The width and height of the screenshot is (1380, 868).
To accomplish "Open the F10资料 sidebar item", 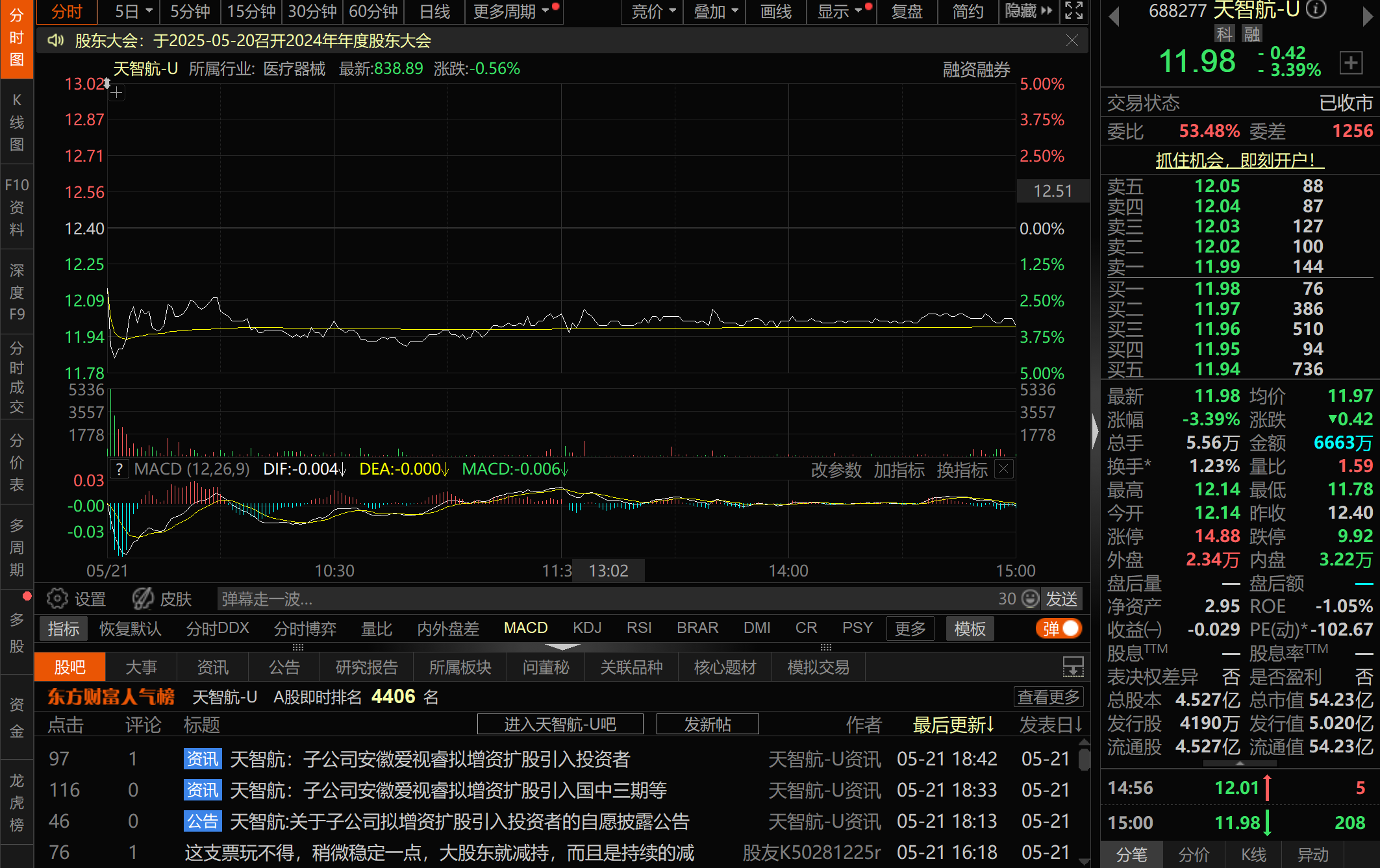I will [x=17, y=207].
